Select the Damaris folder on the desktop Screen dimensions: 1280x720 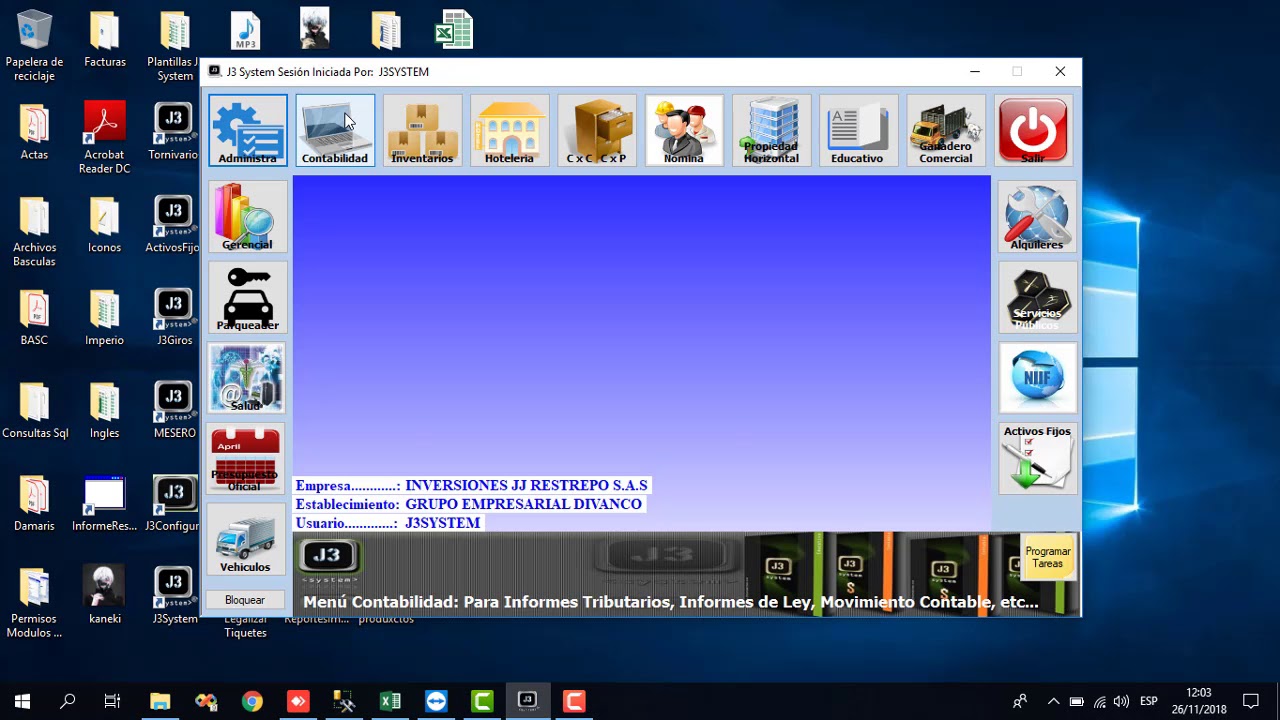point(34,504)
